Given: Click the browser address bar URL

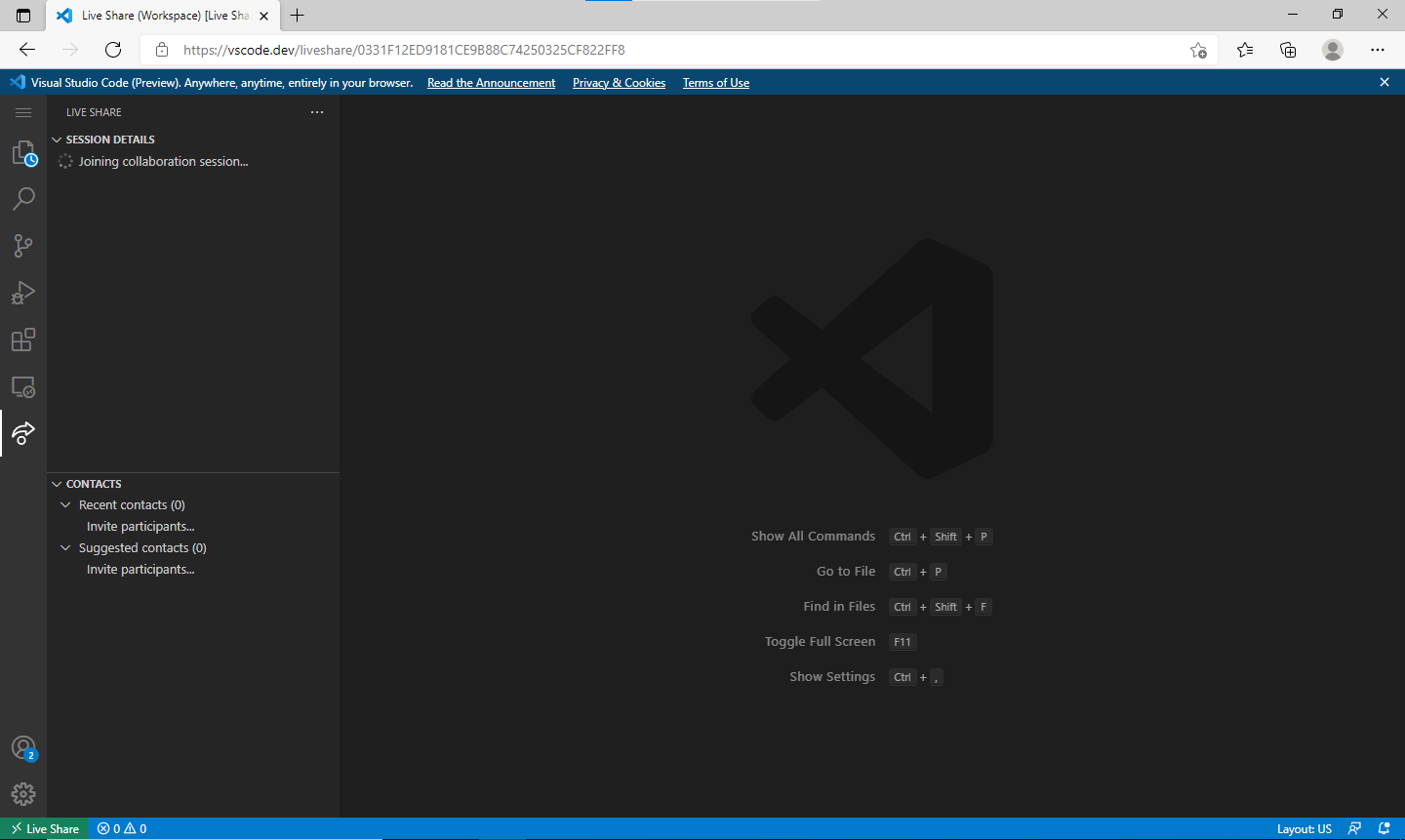Looking at the screenshot, I should (404, 50).
